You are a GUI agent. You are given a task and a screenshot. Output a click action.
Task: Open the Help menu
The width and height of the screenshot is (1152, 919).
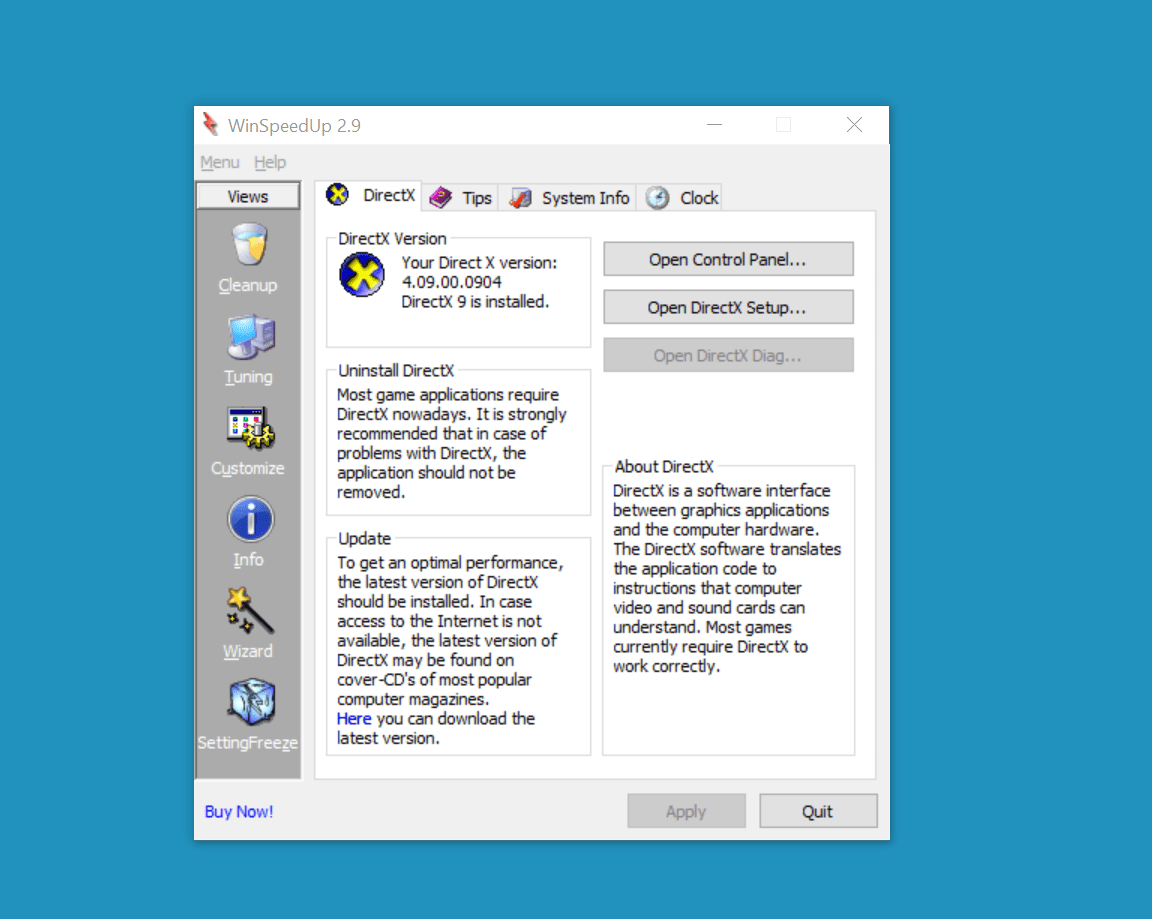coord(270,162)
